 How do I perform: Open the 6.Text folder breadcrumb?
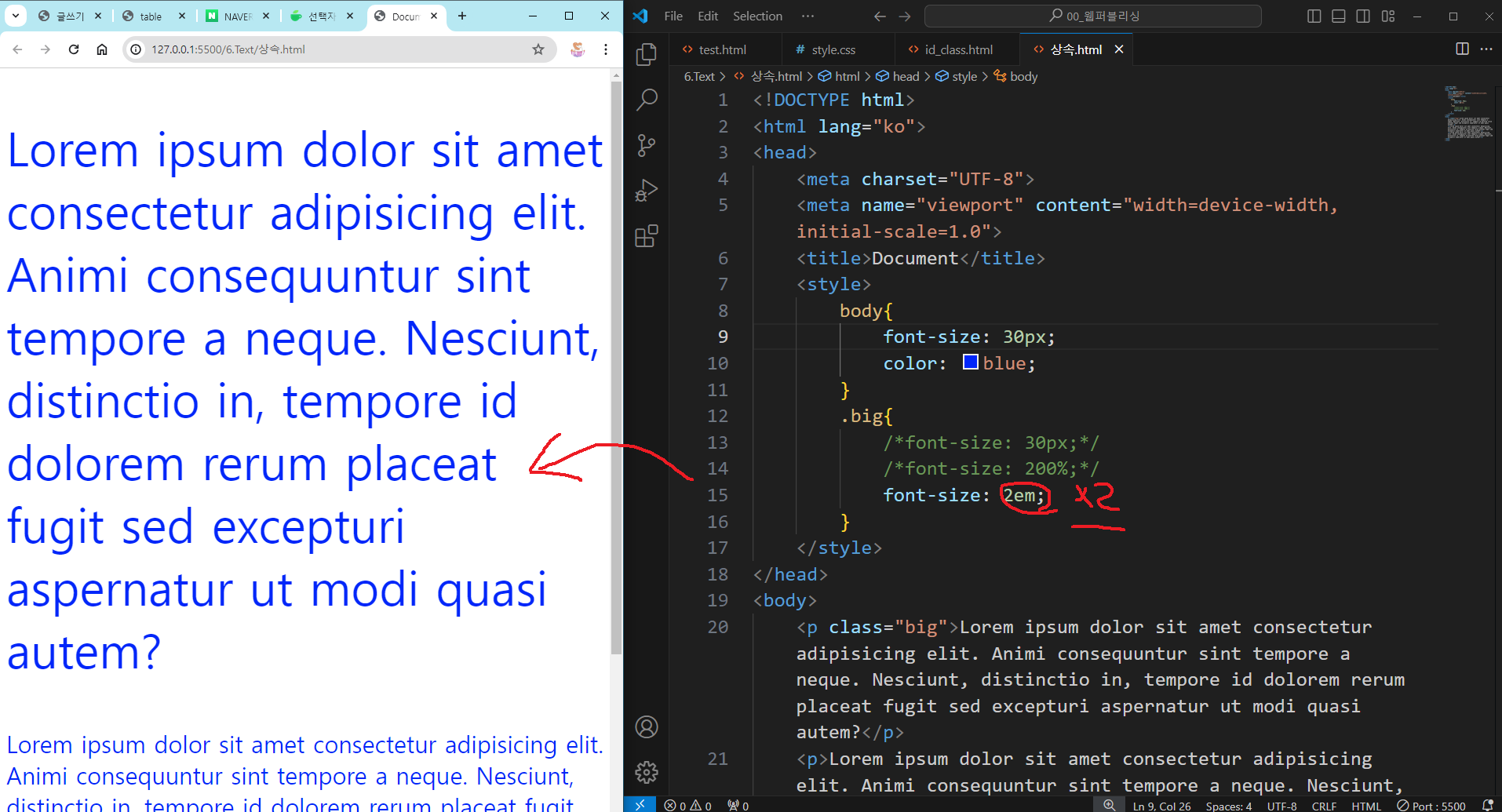pyautogui.click(x=699, y=76)
